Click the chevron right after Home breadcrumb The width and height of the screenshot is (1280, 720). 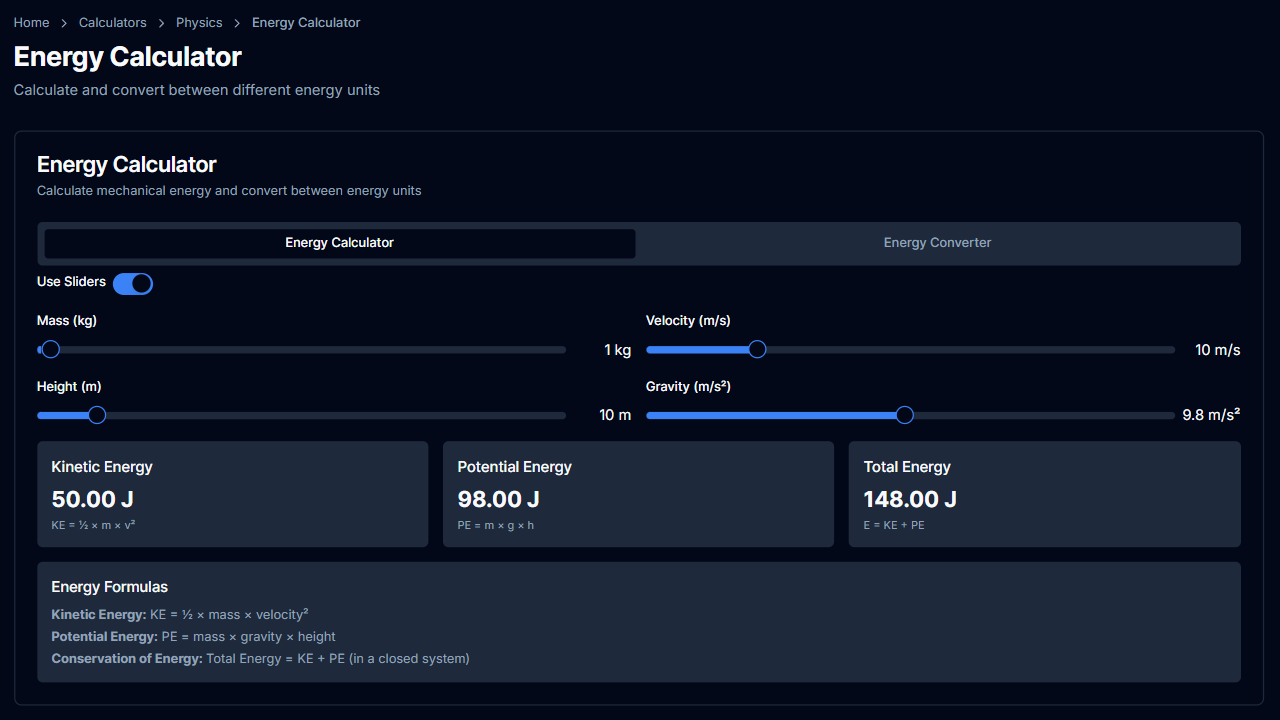64,22
